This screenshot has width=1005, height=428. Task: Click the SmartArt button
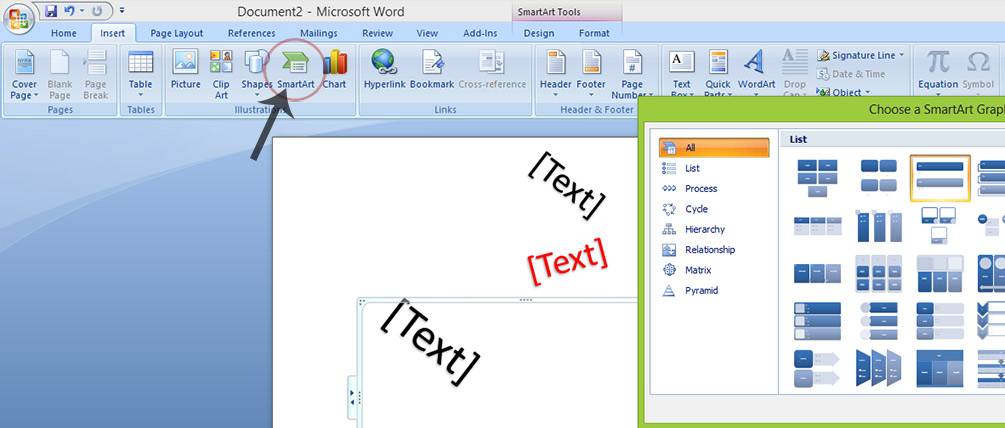[x=295, y=70]
